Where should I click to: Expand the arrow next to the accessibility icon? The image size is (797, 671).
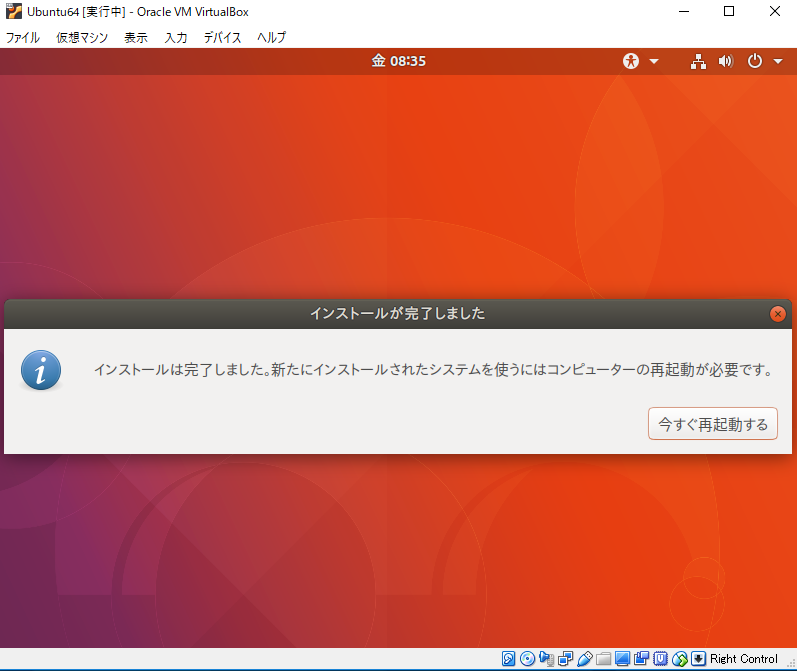pyautogui.click(x=654, y=62)
